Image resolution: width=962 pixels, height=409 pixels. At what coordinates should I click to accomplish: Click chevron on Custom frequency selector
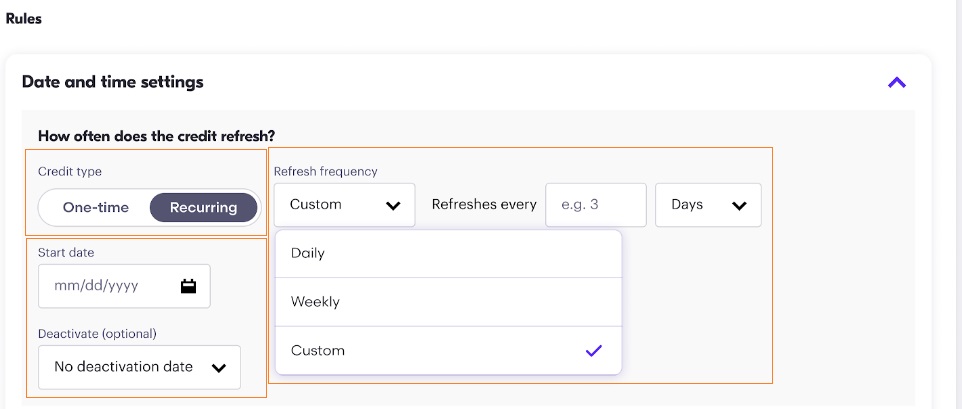(393, 206)
